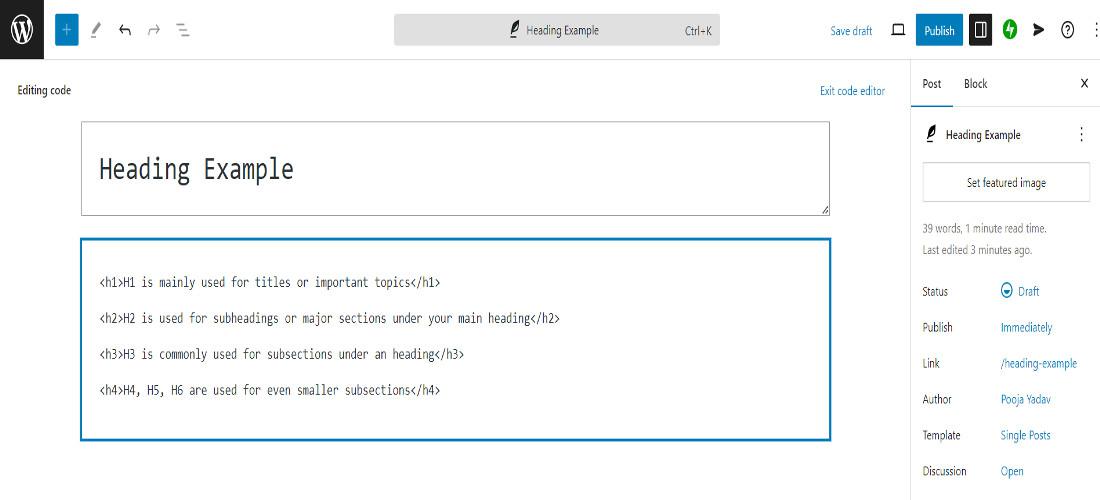
Task: Click the Heading Example title field
Action: pos(455,169)
